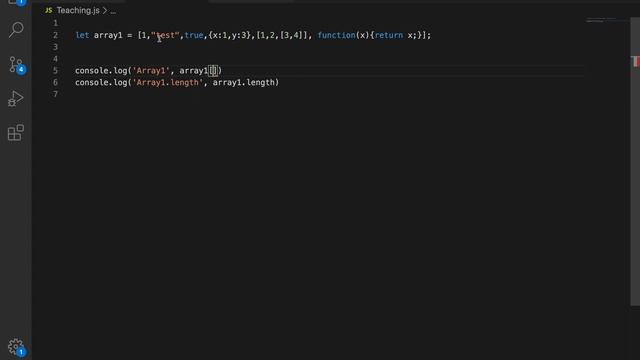This screenshot has height=360, width=640.
Task: Click the editor minimap preview
Action: 601,20
